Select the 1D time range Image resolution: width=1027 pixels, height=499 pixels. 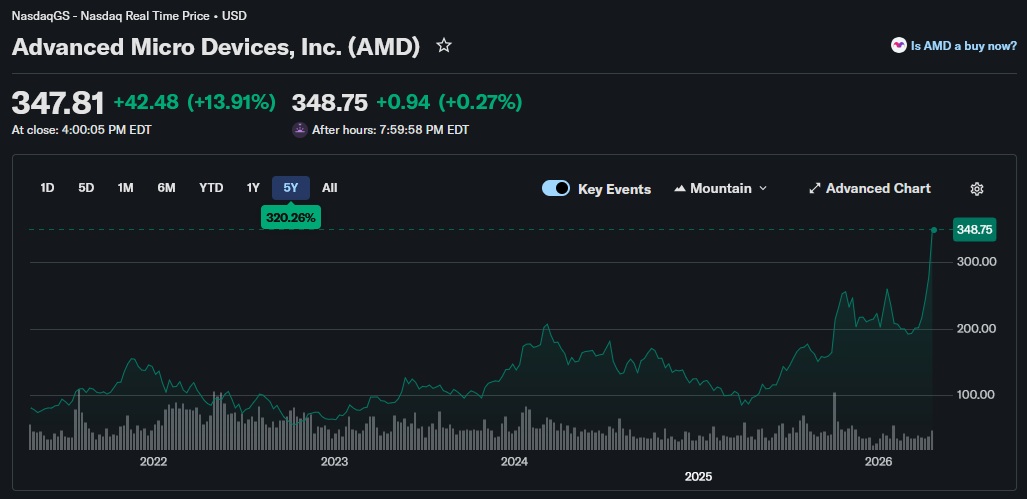[x=47, y=187]
